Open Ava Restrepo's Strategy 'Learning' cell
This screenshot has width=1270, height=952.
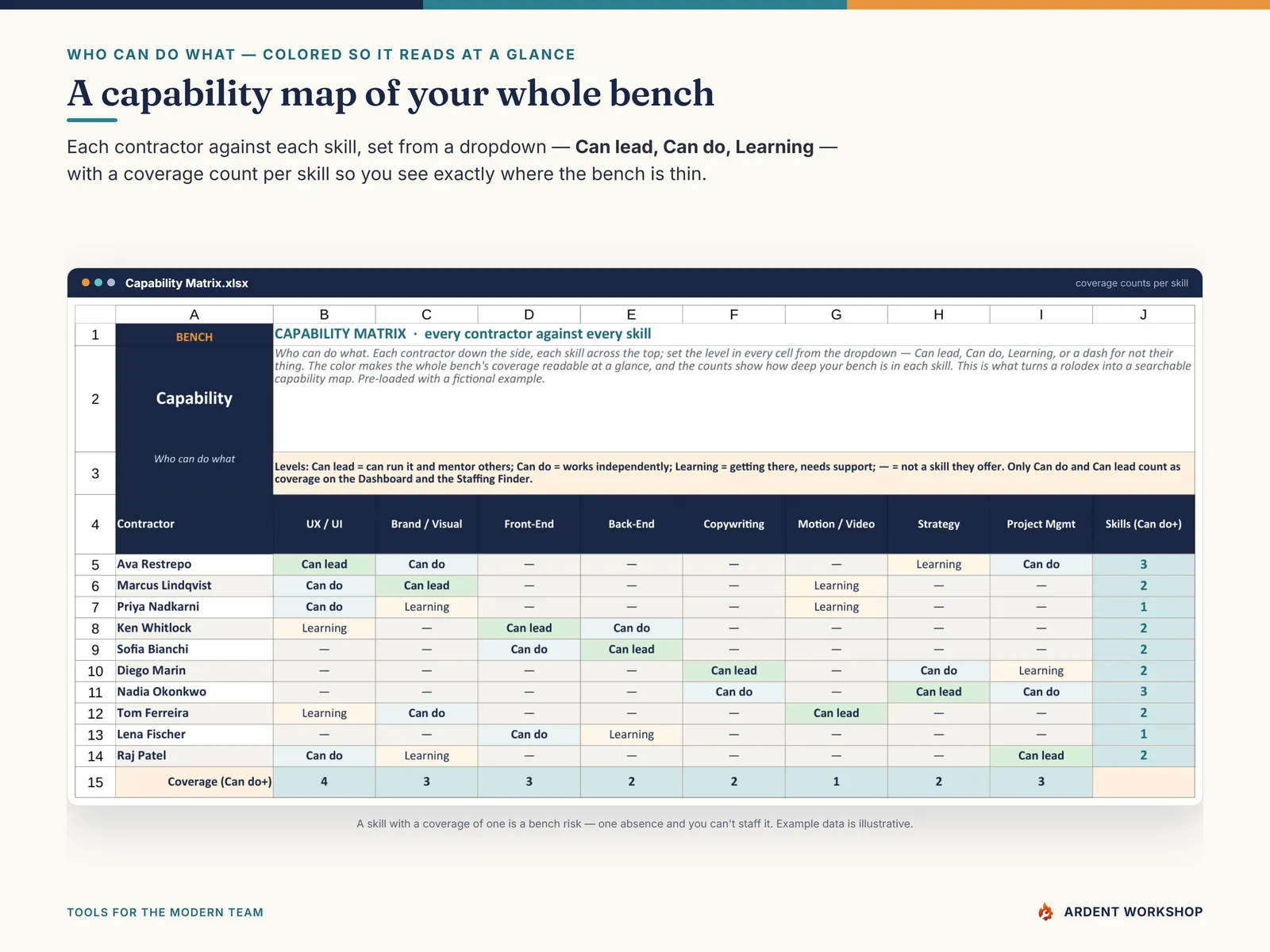(x=939, y=564)
